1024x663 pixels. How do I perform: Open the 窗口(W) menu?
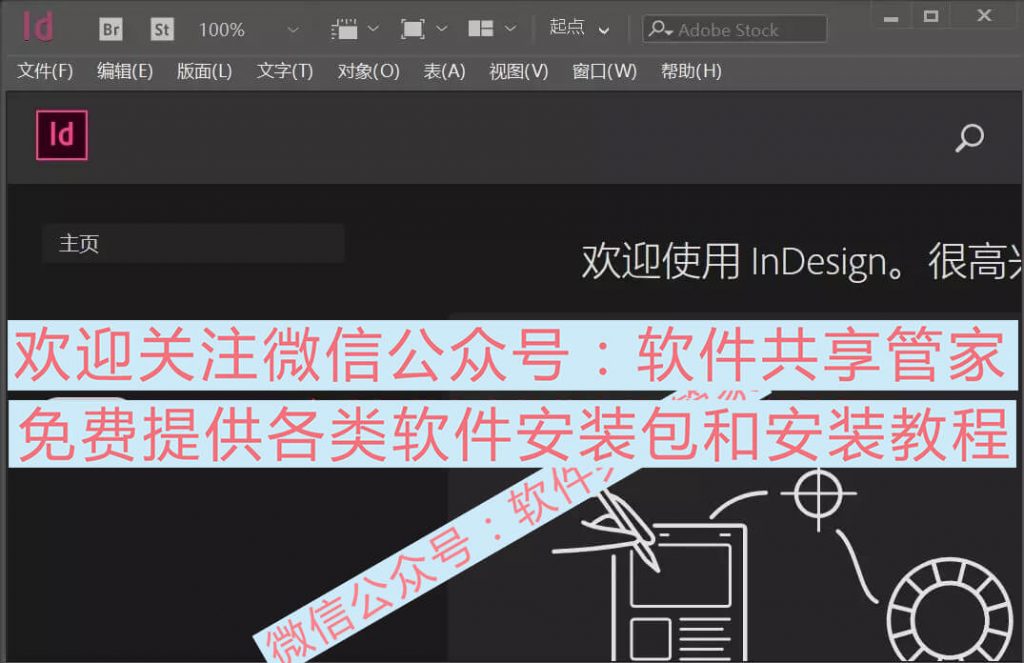pyautogui.click(x=604, y=71)
